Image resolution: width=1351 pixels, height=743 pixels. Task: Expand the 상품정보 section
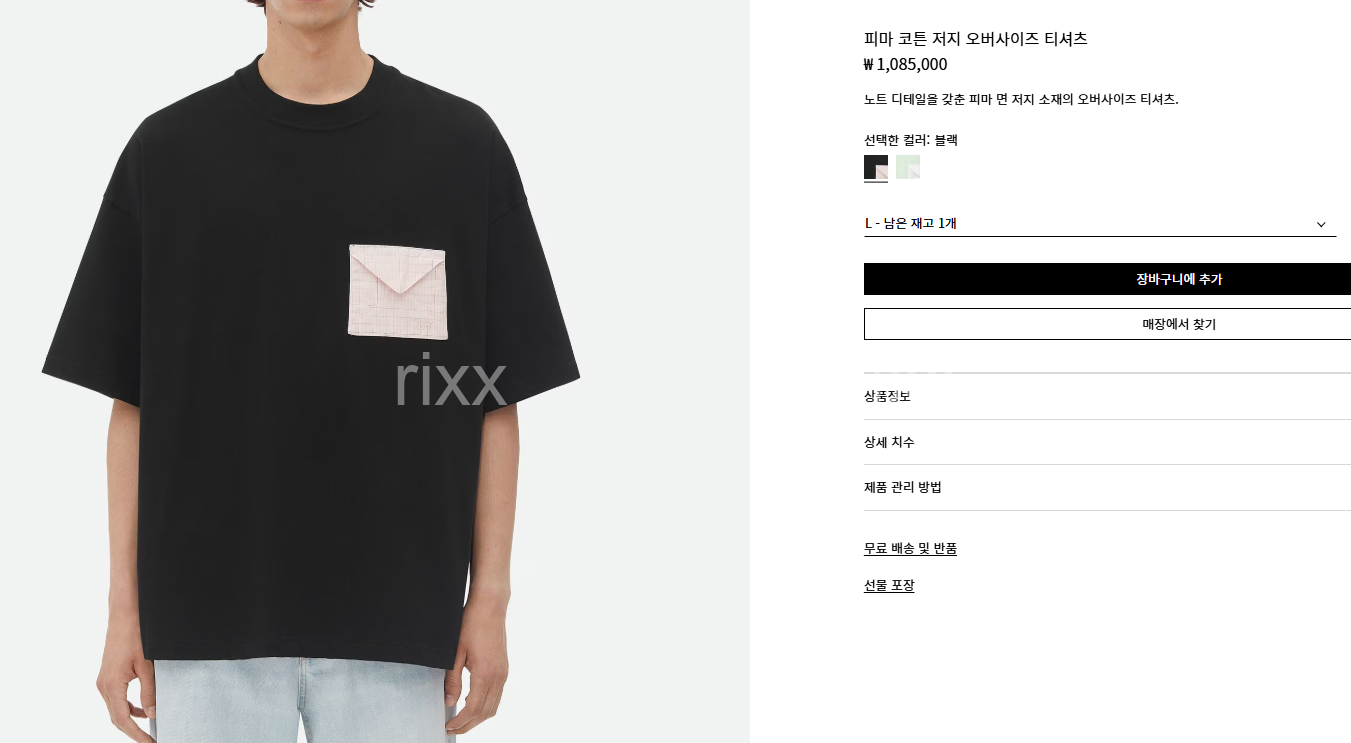1107,396
